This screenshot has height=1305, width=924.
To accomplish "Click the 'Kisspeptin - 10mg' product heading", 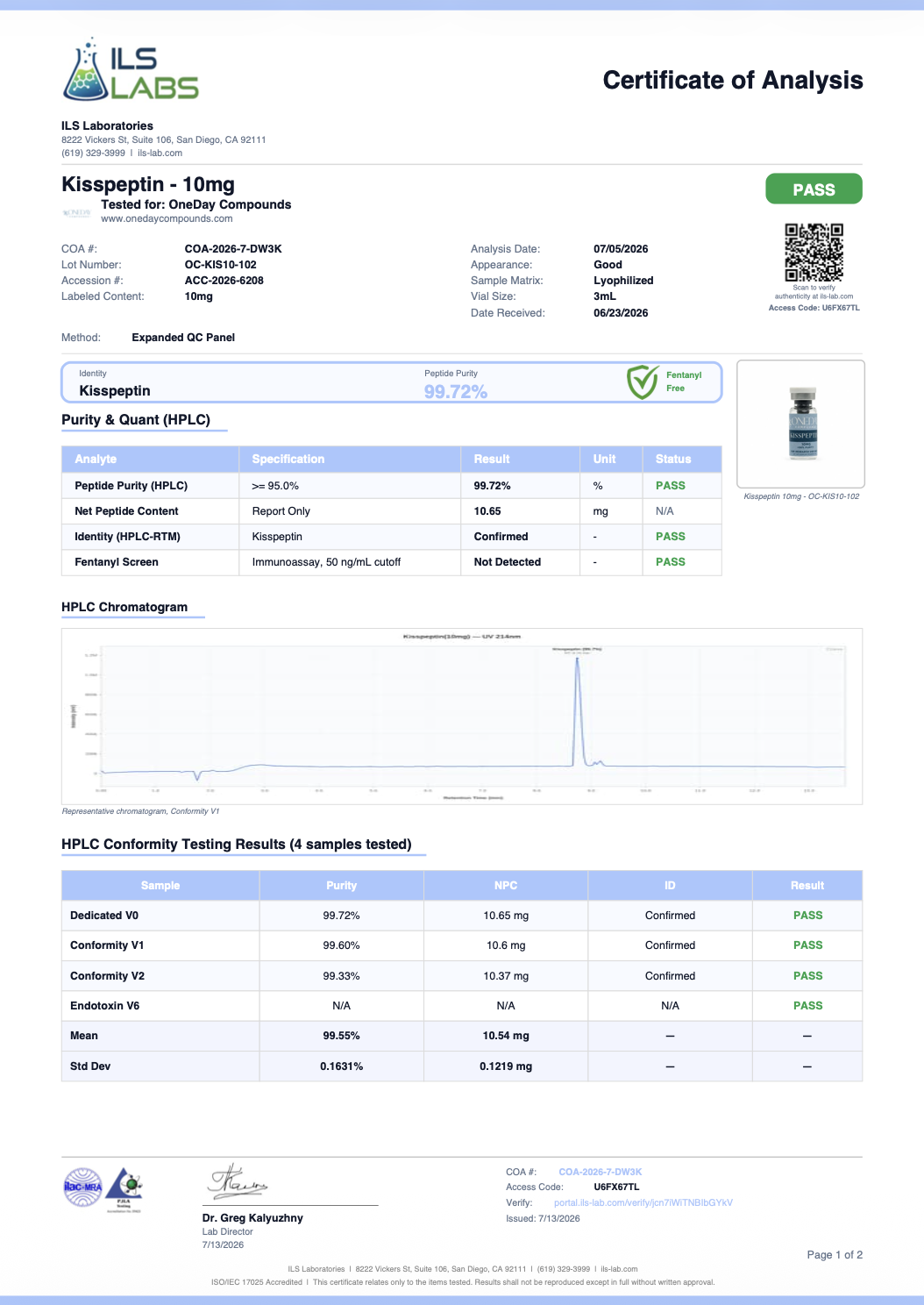I will [148, 184].
